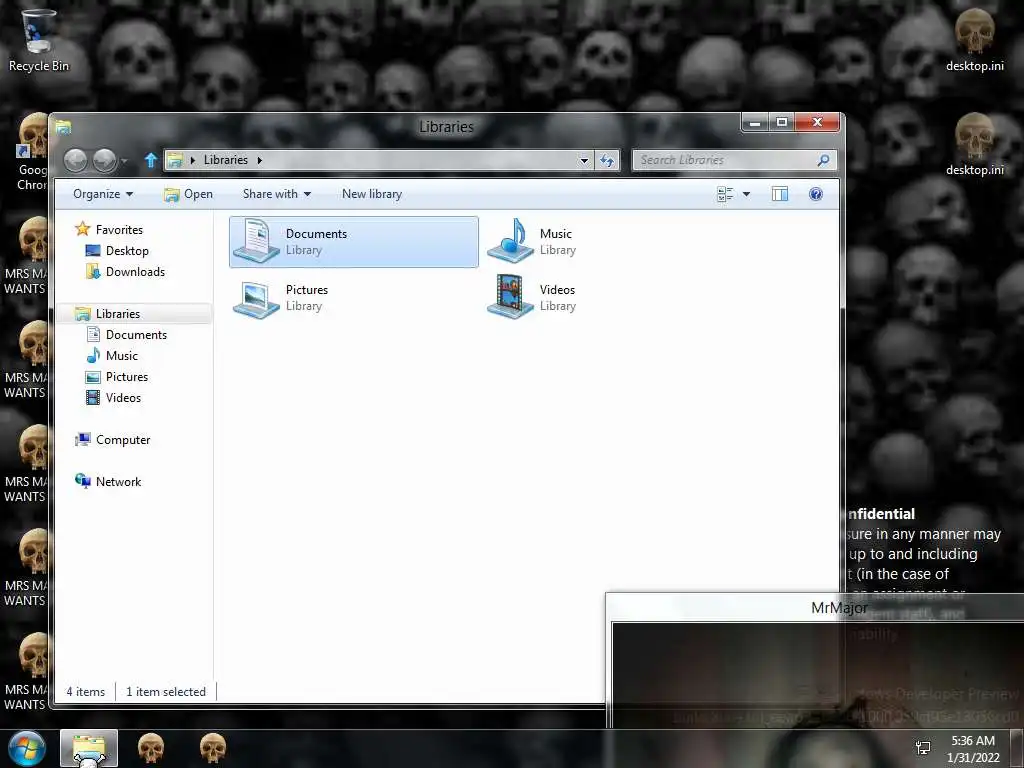Click New library button
The height and width of the screenshot is (768, 1024).
click(x=372, y=194)
